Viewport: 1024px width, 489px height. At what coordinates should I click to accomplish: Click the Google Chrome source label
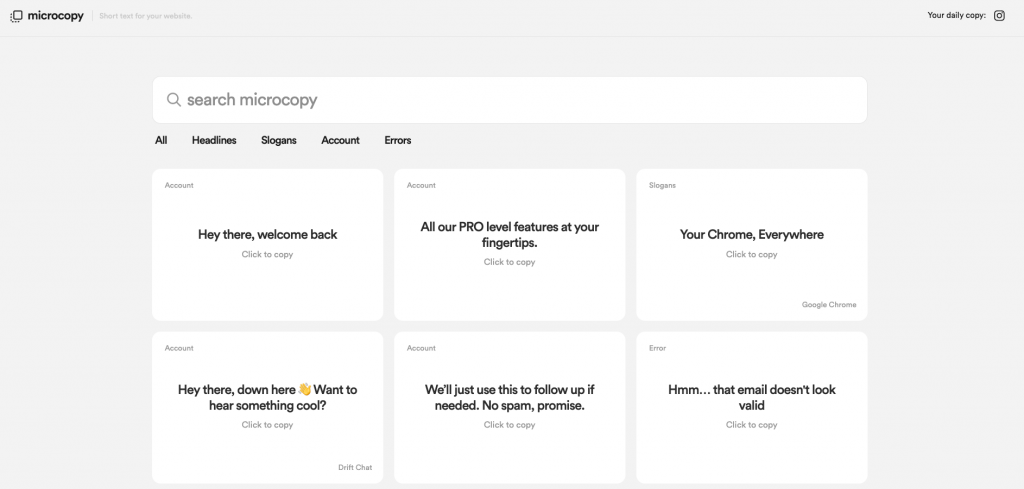coord(829,305)
